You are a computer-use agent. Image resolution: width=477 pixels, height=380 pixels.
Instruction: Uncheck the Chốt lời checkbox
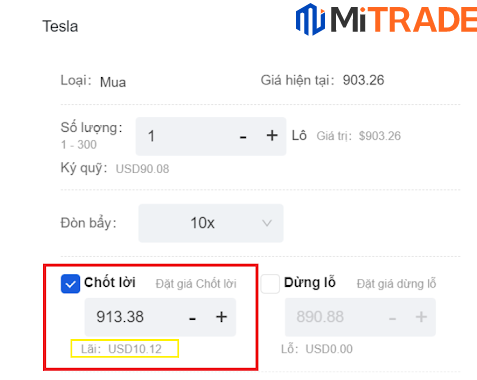coord(70,284)
